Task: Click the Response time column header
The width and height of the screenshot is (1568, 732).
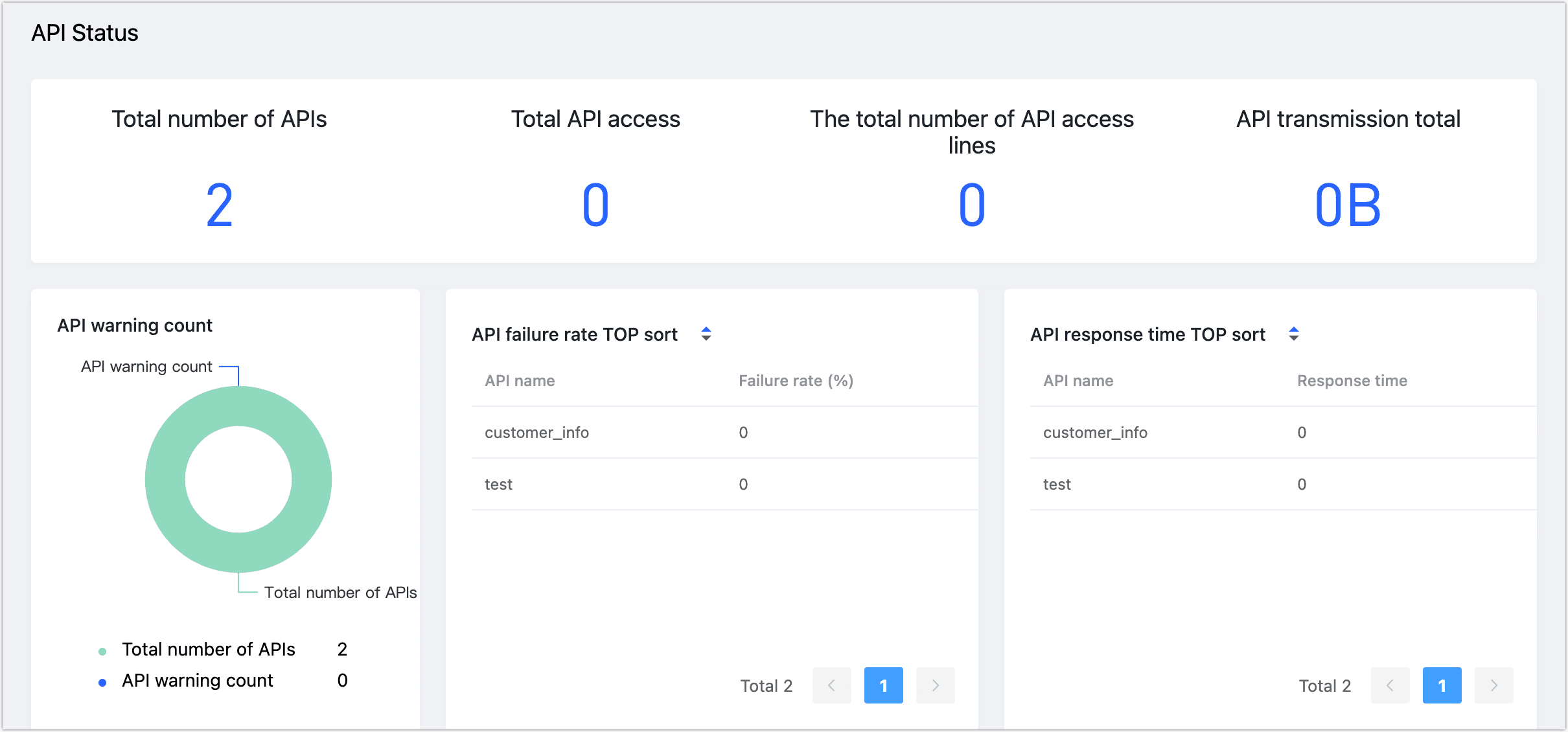Action: coord(1352,381)
